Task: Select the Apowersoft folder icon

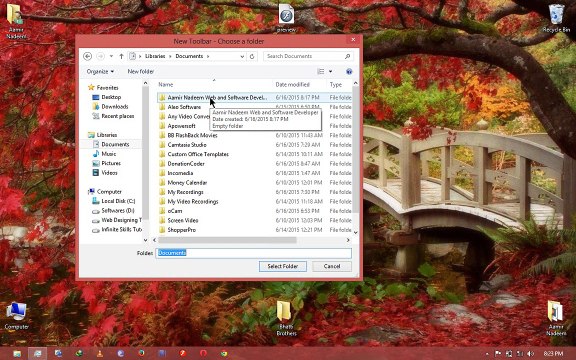Action: tap(162, 126)
